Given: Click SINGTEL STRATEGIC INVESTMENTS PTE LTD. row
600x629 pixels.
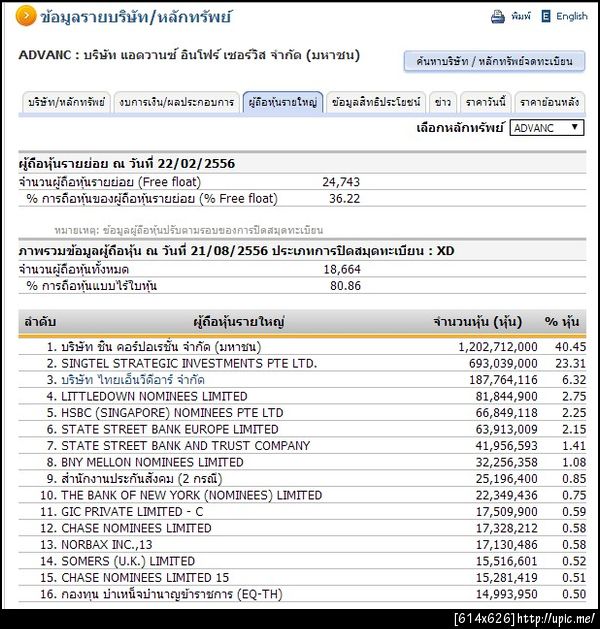Looking at the screenshot, I should tap(302, 363).
